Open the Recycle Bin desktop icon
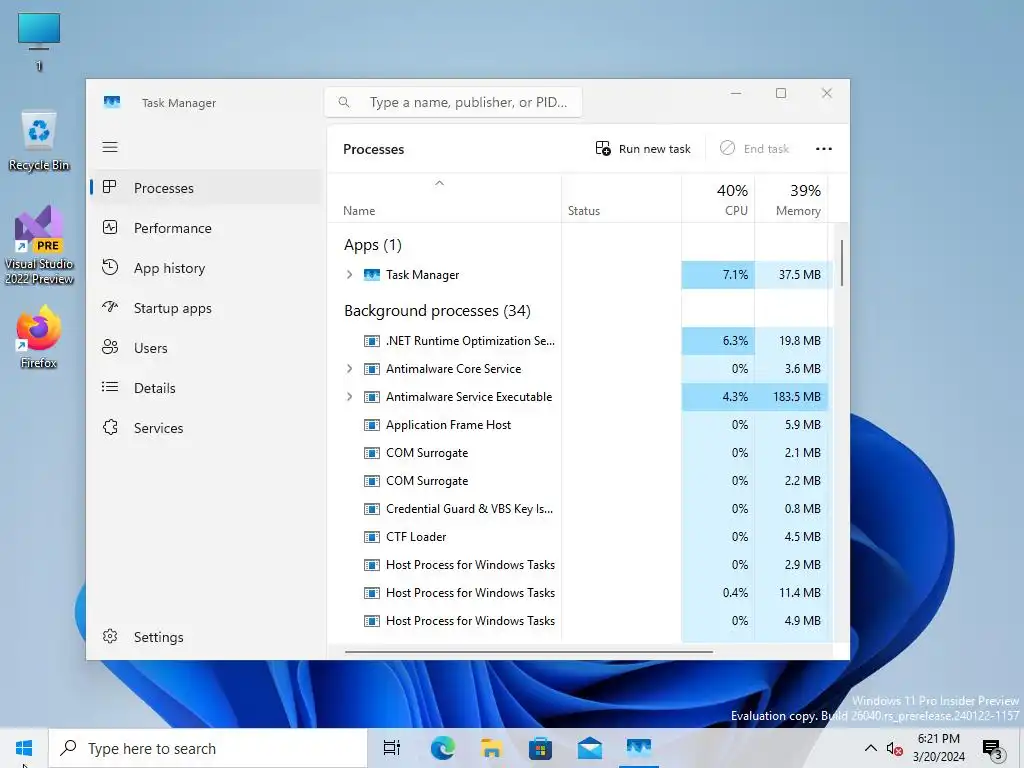Viewport: 1024px width, 768px height. pyautogui.click(x=39, y=141)
